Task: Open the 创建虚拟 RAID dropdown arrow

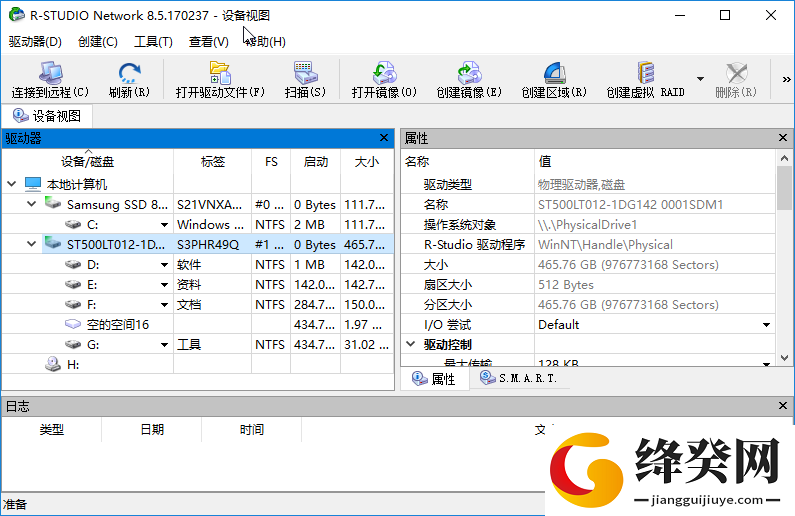Action: click(x=700, y=79)
